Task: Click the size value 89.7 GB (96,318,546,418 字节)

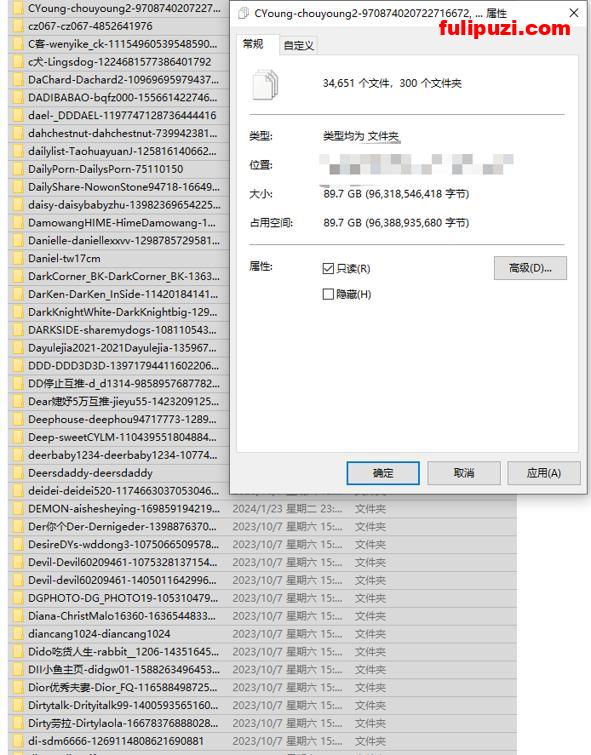Action: point(396,194)
